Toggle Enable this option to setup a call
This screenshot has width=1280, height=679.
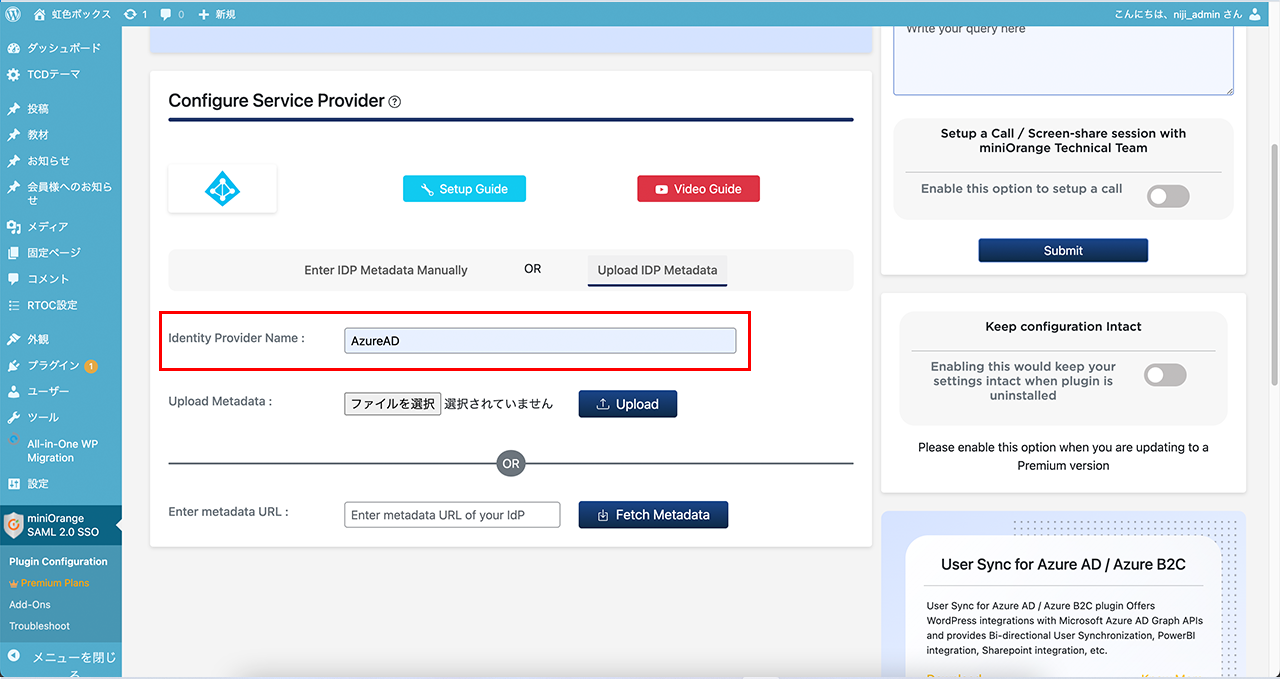click(x=1168, y=196)
